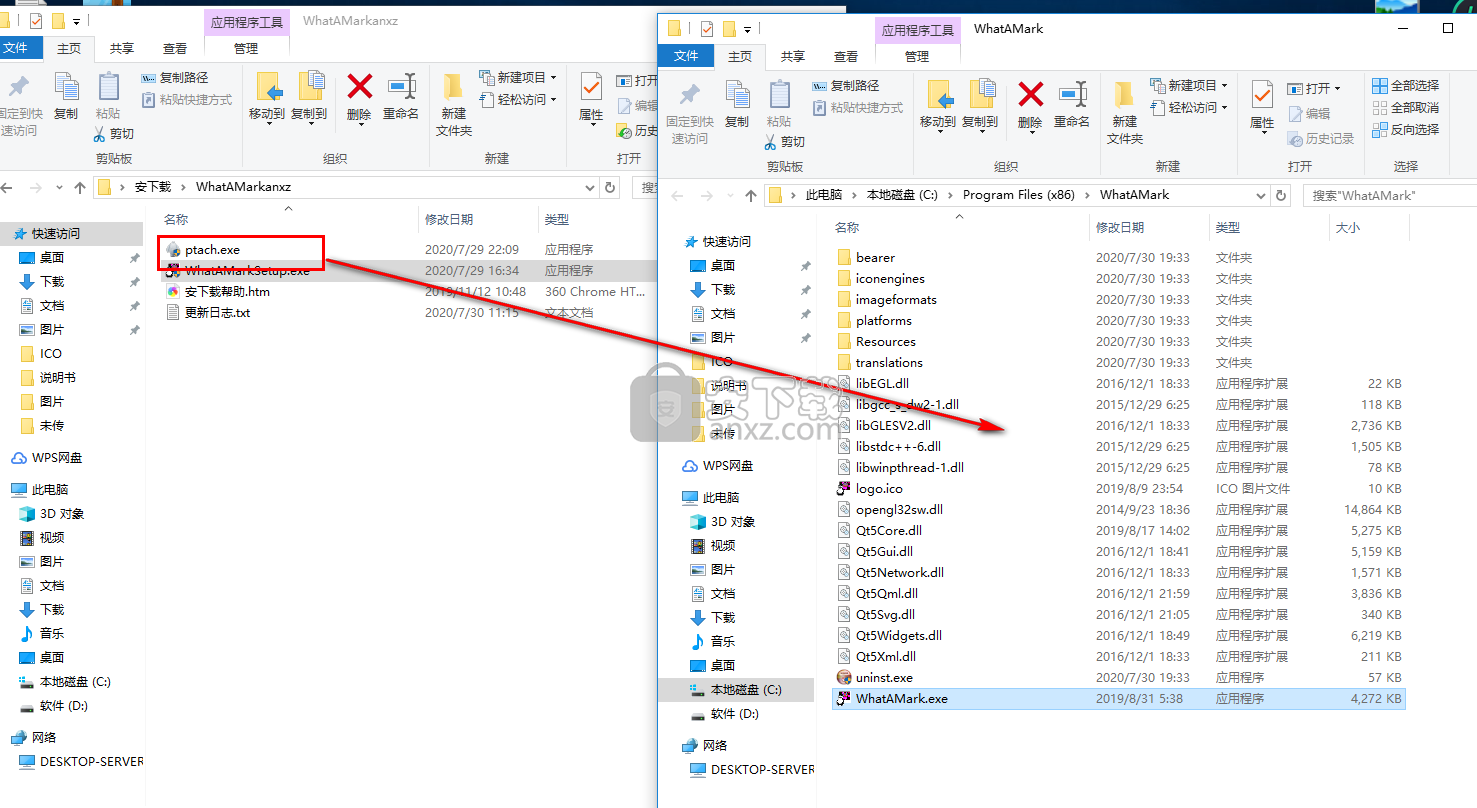
Task: Select ptach.exe in WhatAMarkanxz window
Action: pyautogui.click(x=212, y=249)
